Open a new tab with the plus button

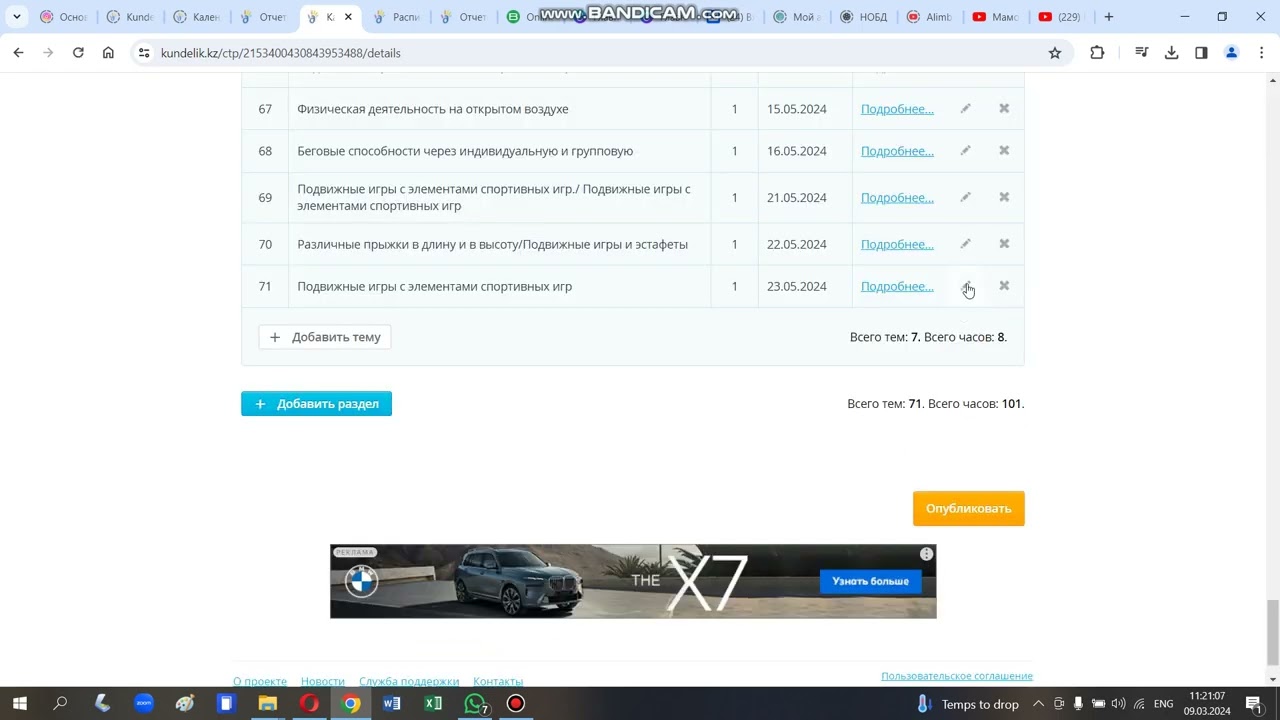coord(1108,17)
